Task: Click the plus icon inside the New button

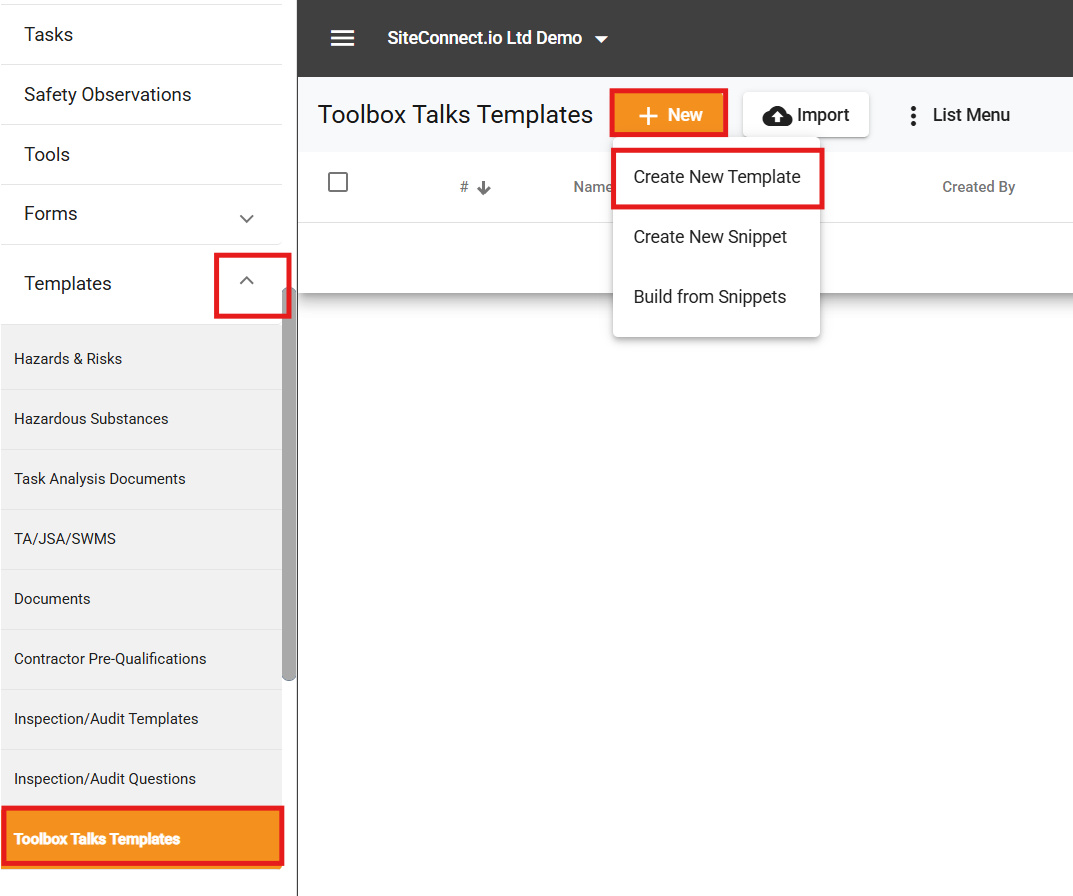Action: tap(648, 114)
